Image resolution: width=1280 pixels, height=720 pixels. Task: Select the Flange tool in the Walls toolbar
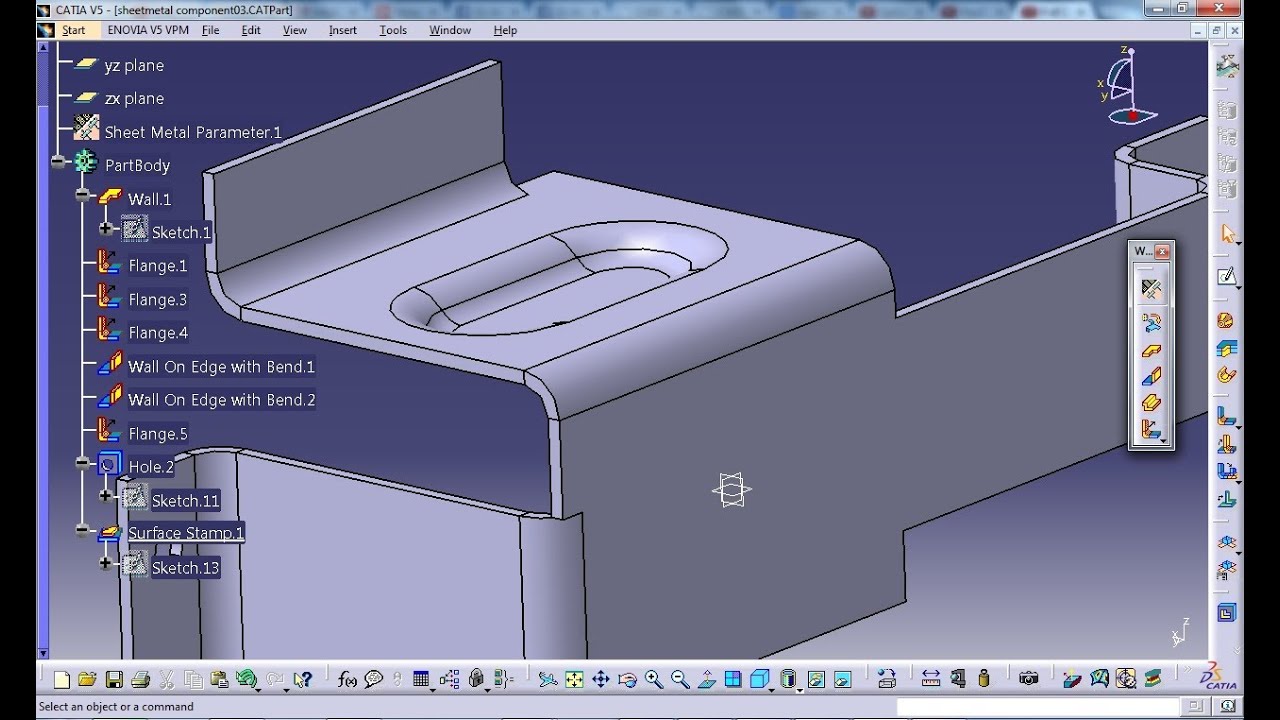[x=1151, y=421]
